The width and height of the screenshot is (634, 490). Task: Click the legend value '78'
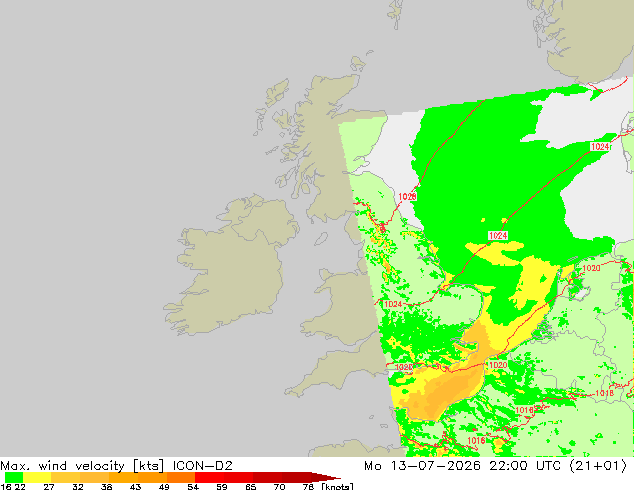pyautogui.click(x=308, y=486)
